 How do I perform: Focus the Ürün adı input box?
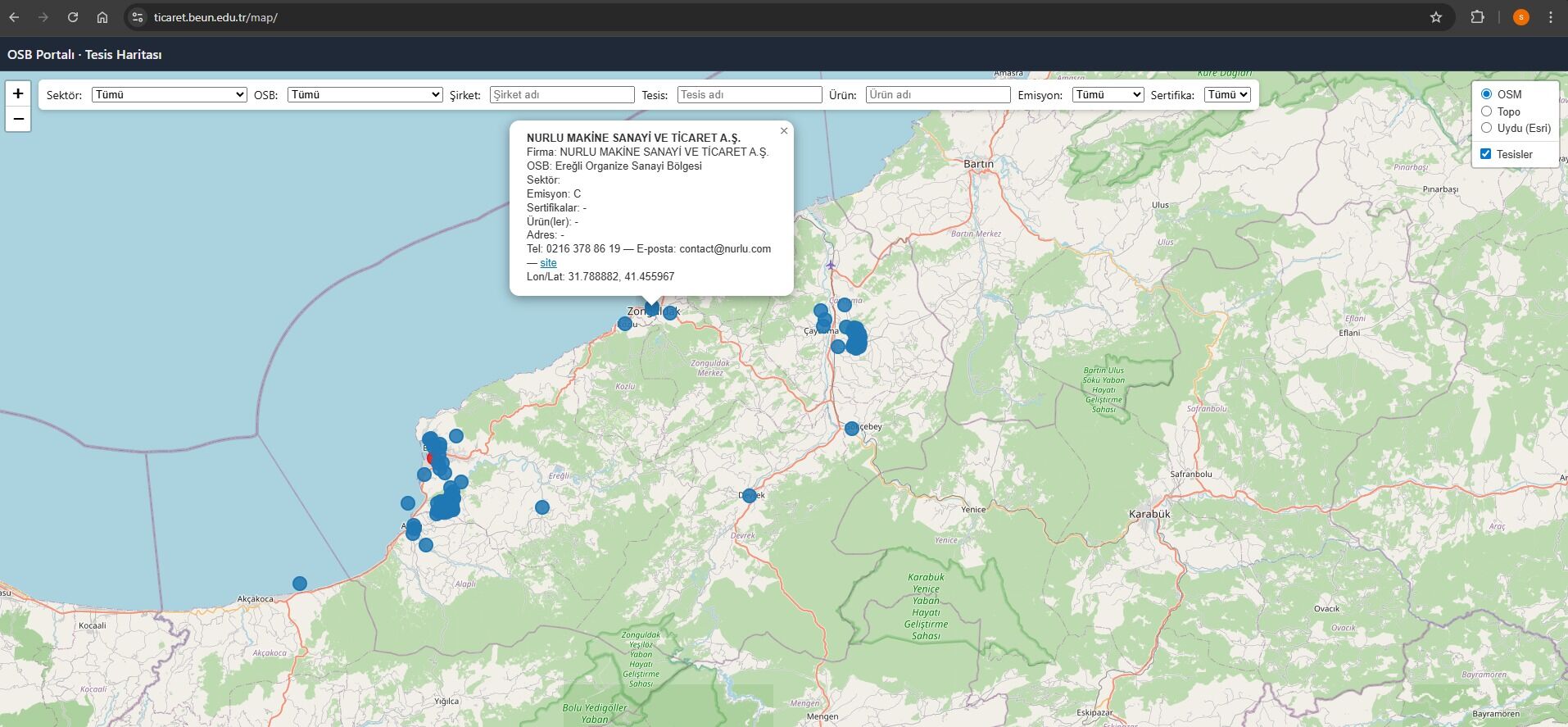point(937,95)
